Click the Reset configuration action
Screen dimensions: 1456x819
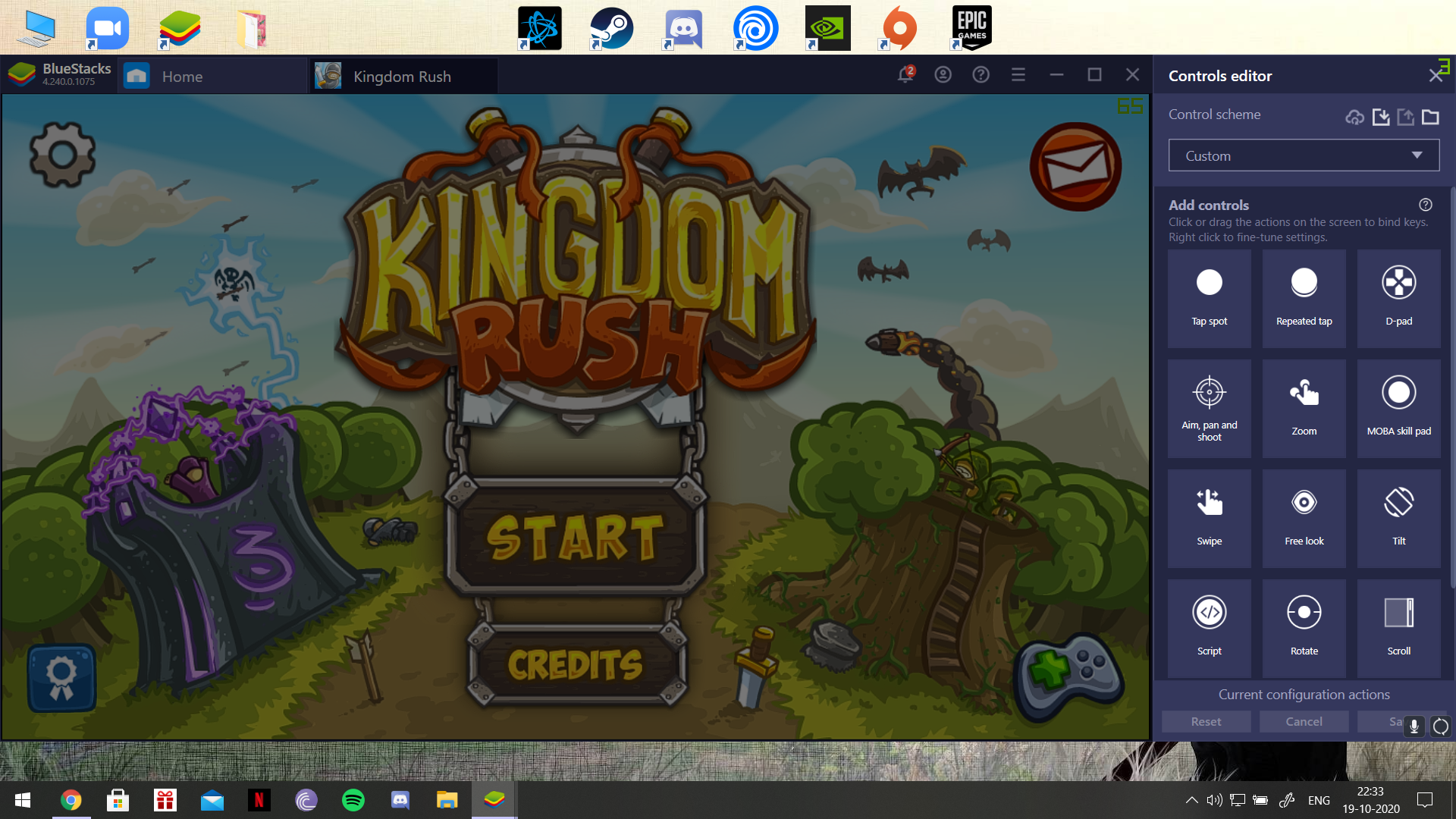(1206, 721)
